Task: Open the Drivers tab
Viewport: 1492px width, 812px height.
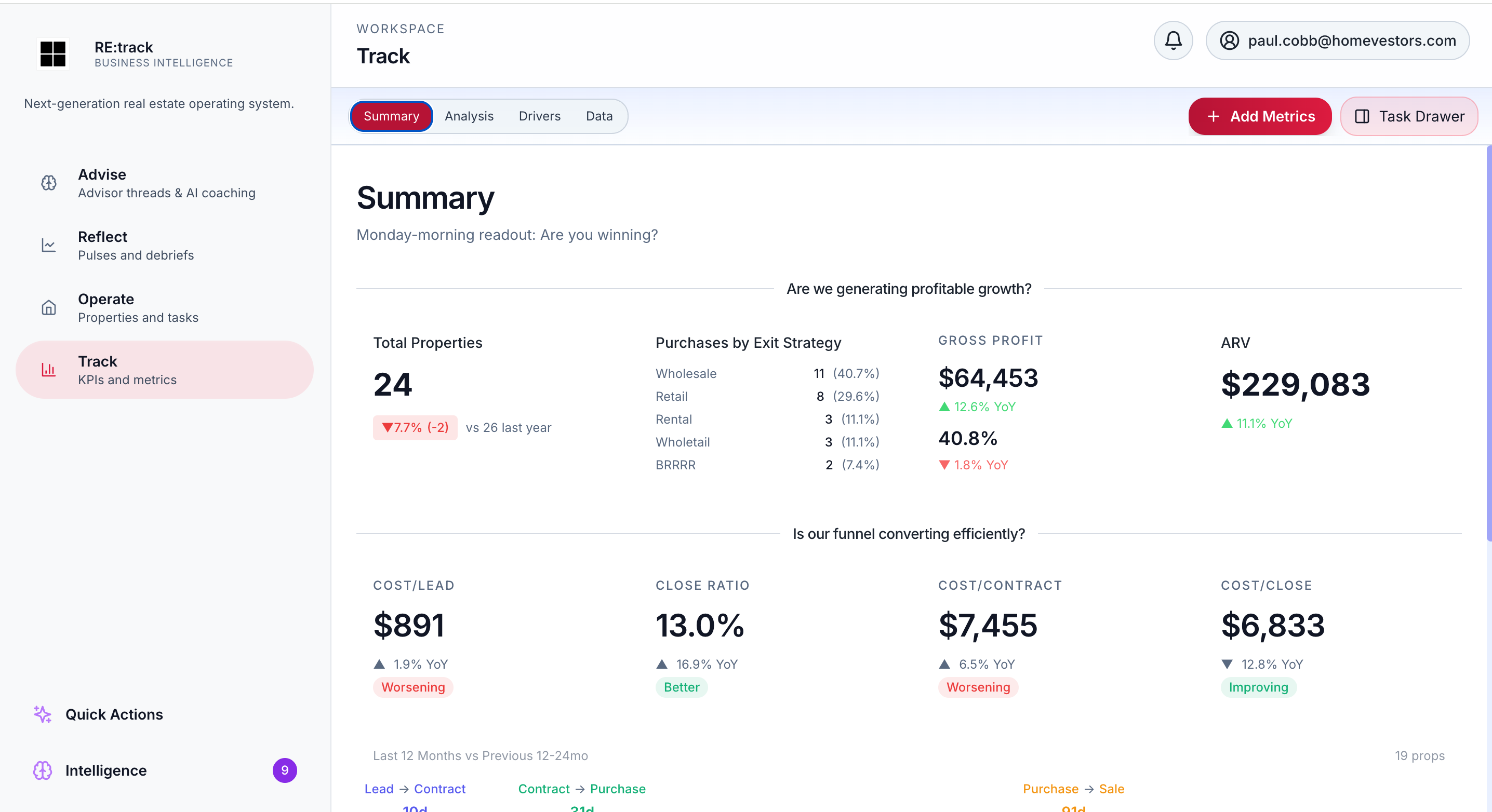Action: tap(539, 116)
